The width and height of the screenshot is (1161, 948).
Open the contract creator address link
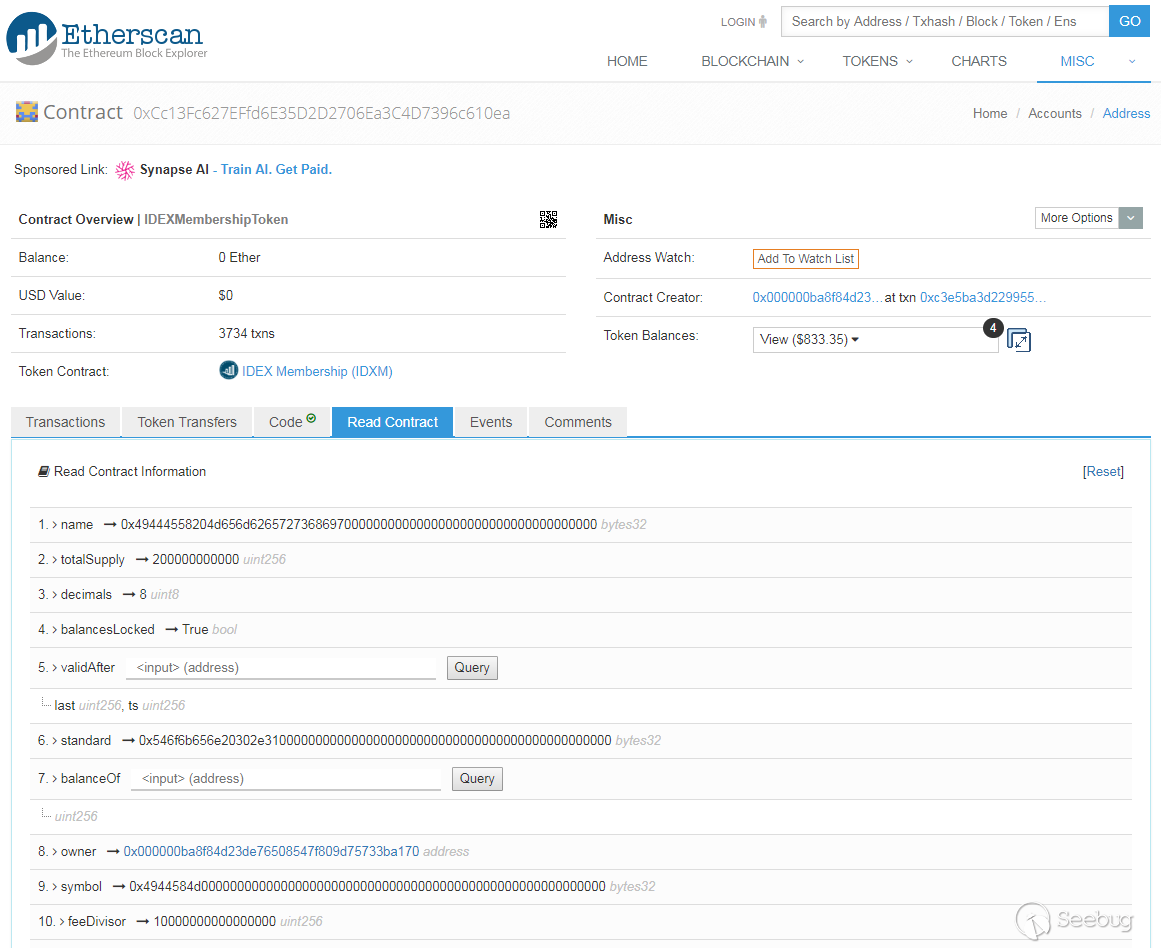point(817,298)
